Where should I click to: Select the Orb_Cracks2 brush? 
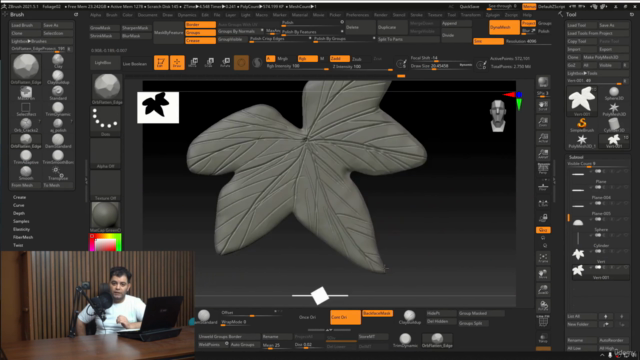coord(26,125)
